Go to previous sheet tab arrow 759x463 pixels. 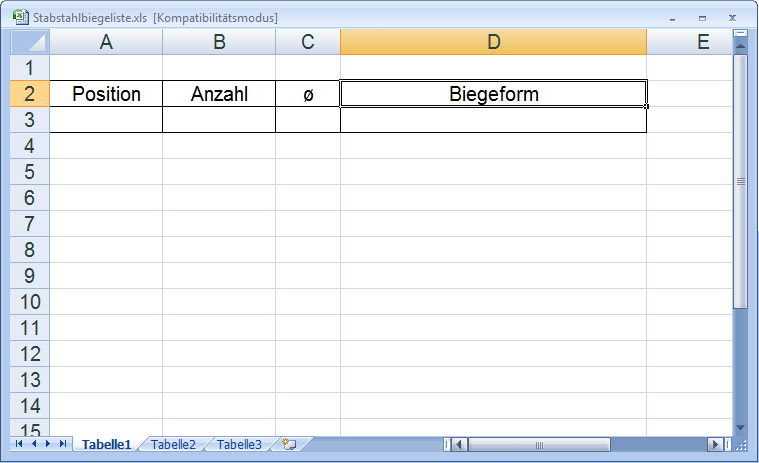[34, 444]
